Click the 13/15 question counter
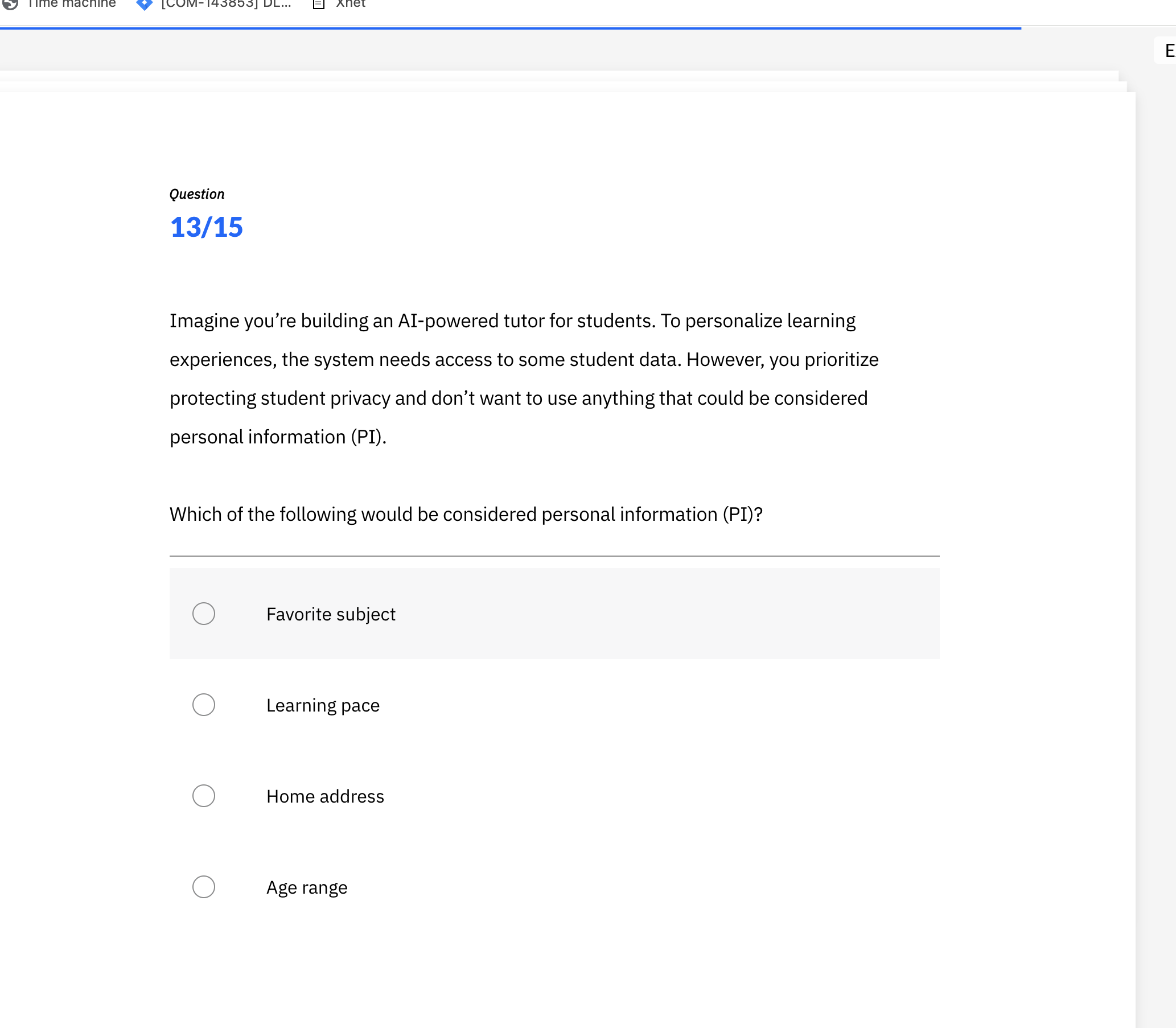Image resolution: width=1176 pixels, height=1028 pixels. click(x=207, y=227)
